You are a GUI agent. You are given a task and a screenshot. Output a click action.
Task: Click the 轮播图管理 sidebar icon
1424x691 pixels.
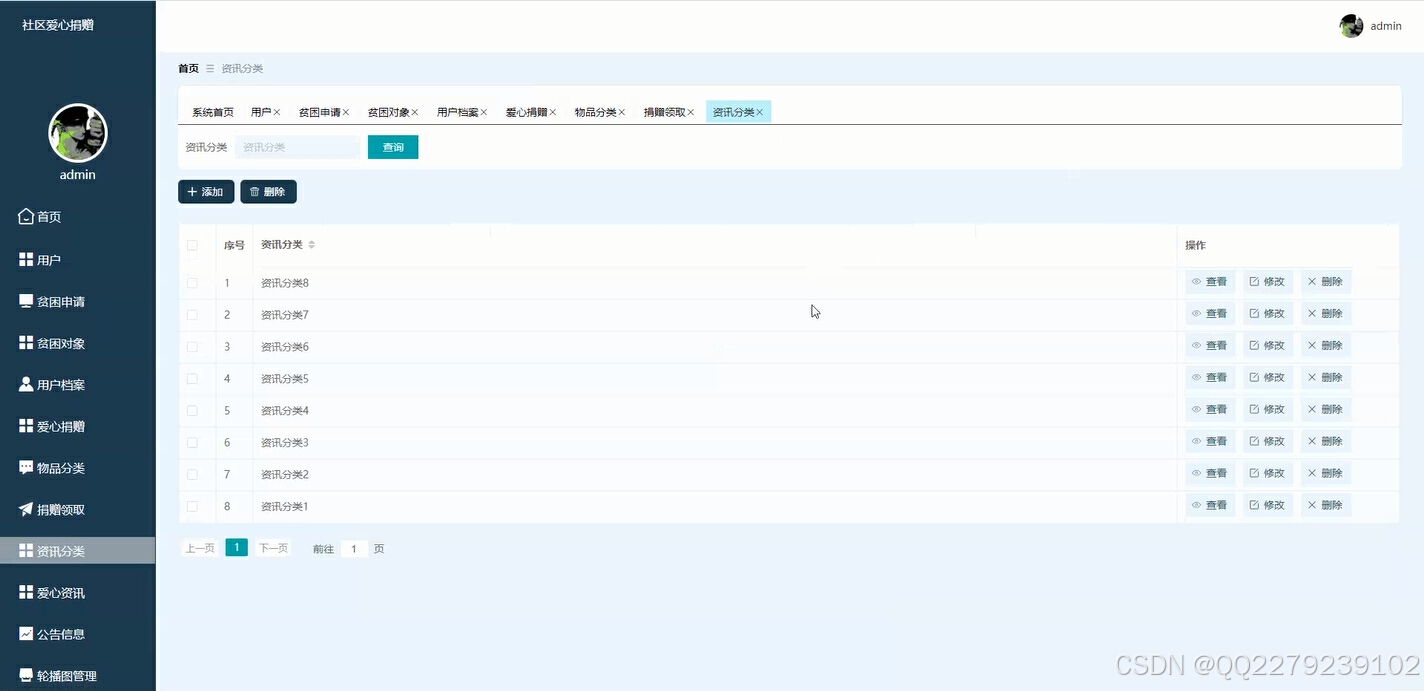[25, 675]
